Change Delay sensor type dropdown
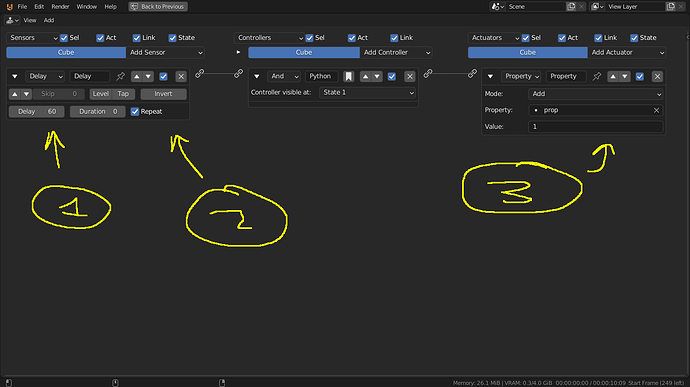Screen dimensions: 690x387 coord(45,77)
